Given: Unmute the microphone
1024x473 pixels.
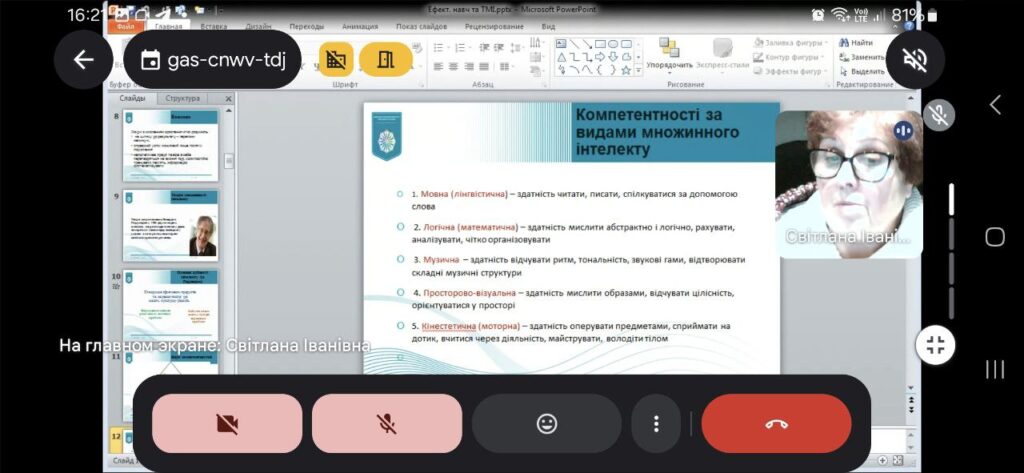Looking at the screenshot, I should coord(387,423).
